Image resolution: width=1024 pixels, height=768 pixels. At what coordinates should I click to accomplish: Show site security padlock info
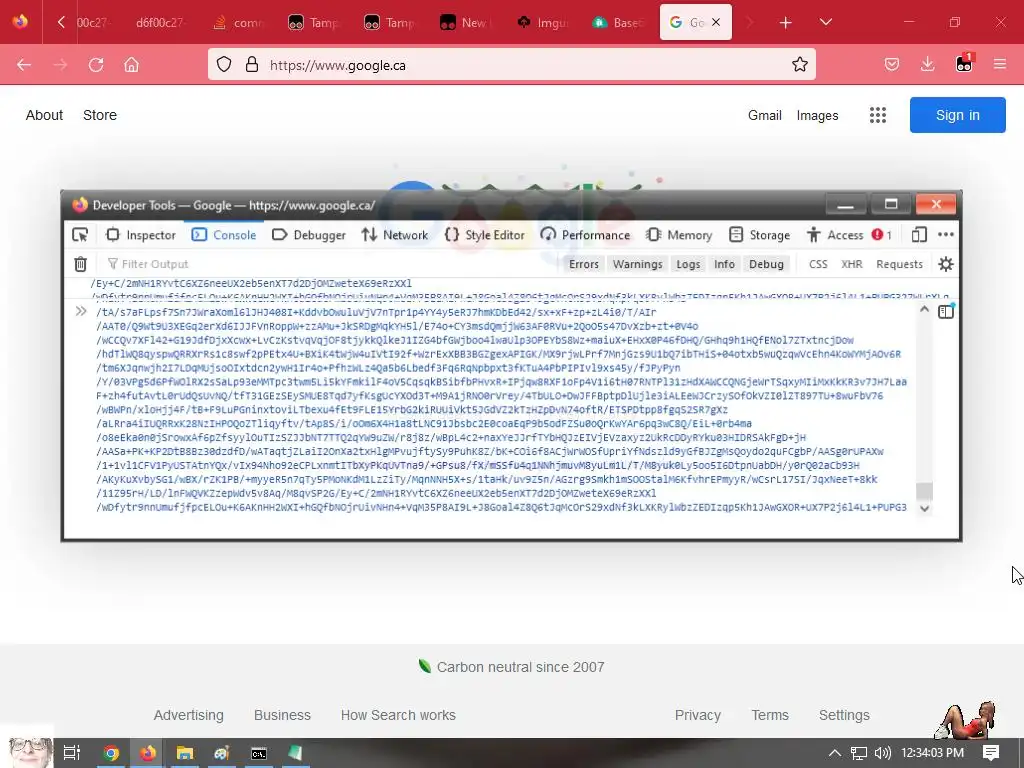[x=251, y=65]
